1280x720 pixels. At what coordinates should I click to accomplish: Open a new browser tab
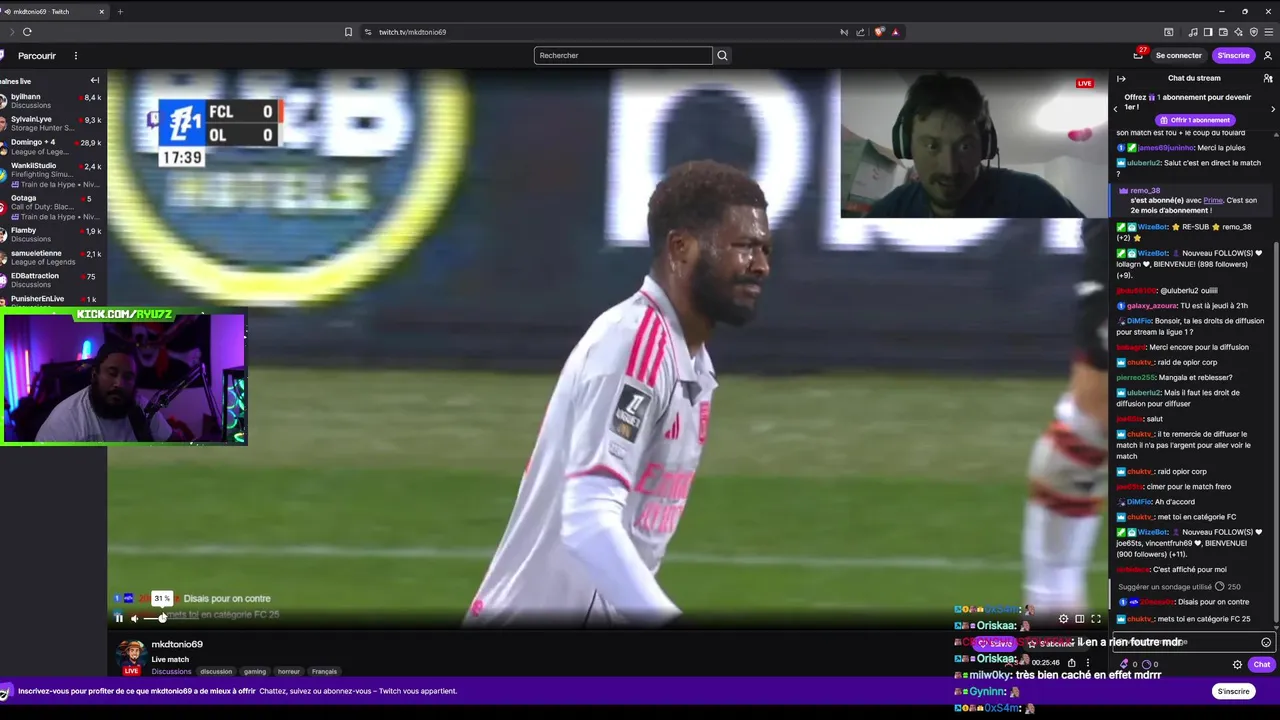pos(120,12)
